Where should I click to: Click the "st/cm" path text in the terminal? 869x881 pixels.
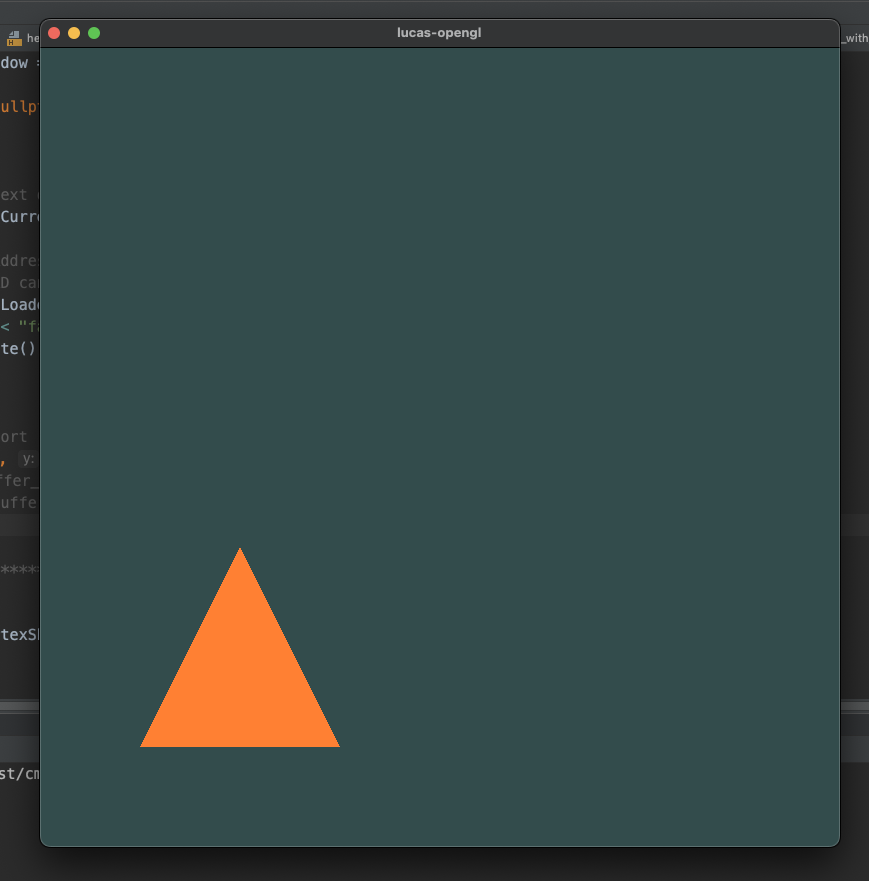(18, 773)
